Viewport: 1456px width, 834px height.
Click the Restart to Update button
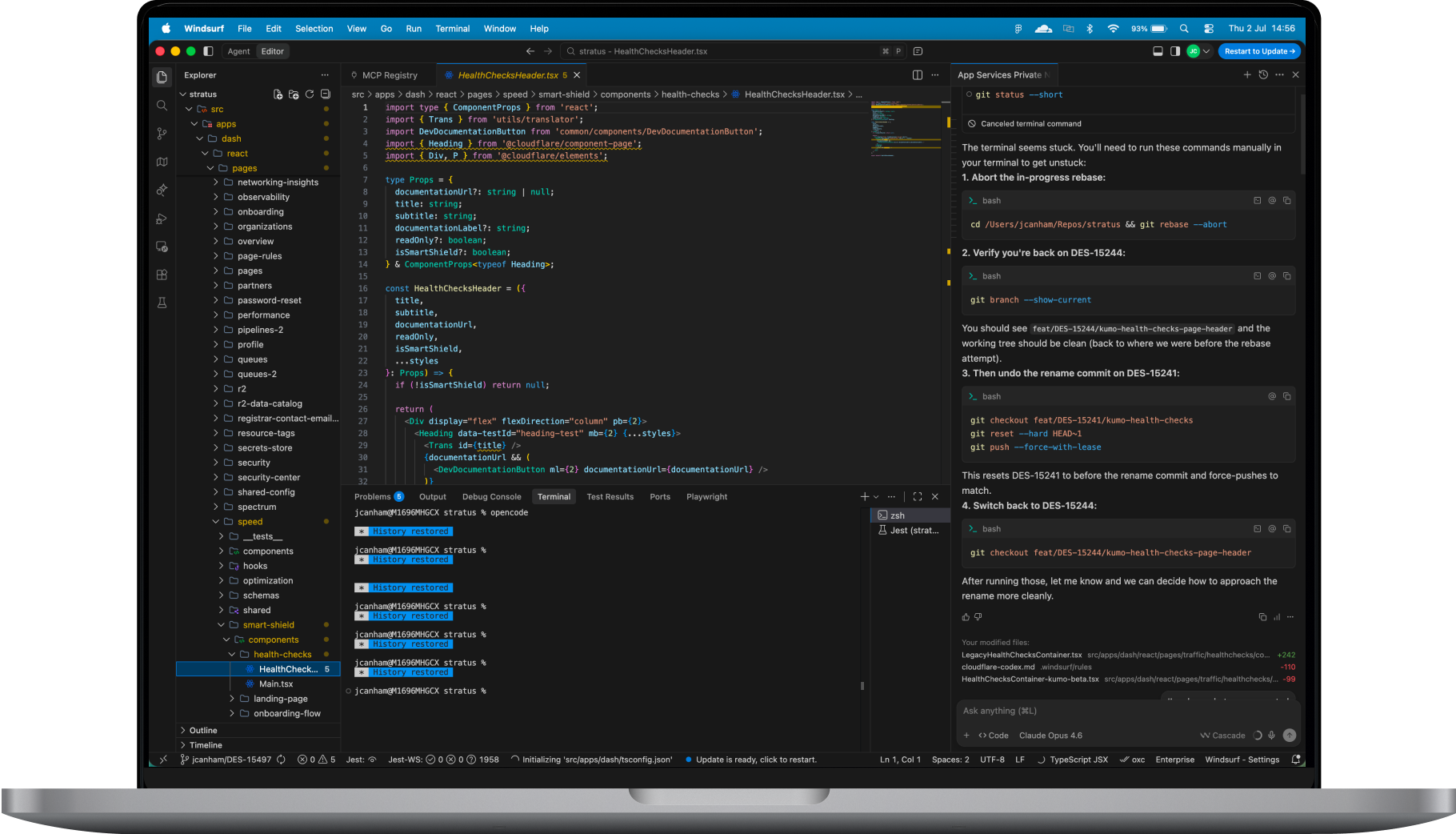1259,51
